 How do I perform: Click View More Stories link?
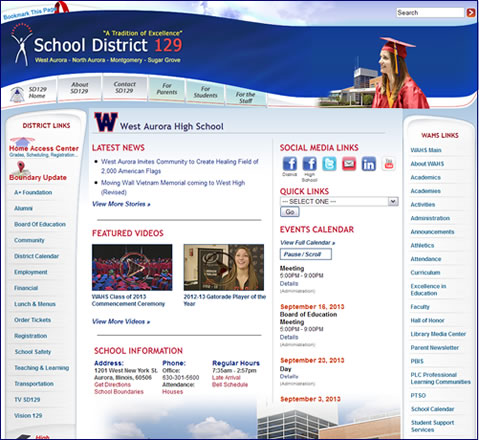pos(121,204)
